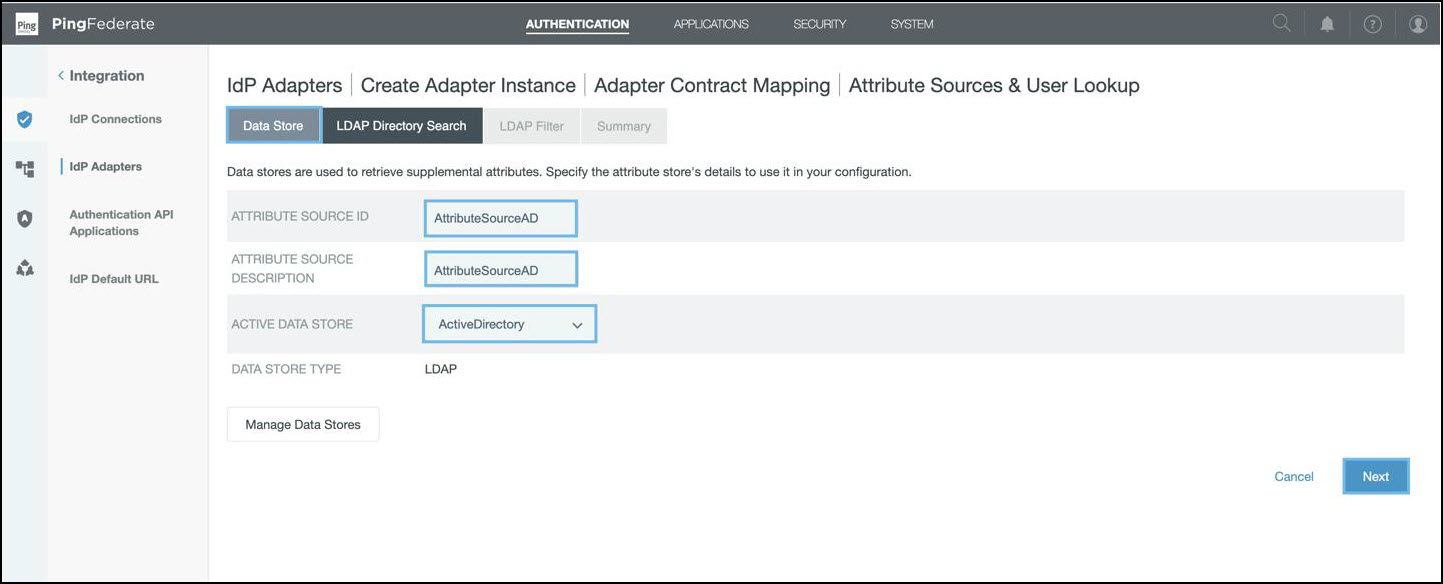Select the shield checkmark sidebar icon
This screenshot has width=1443, height=584.
coord(25,119)
